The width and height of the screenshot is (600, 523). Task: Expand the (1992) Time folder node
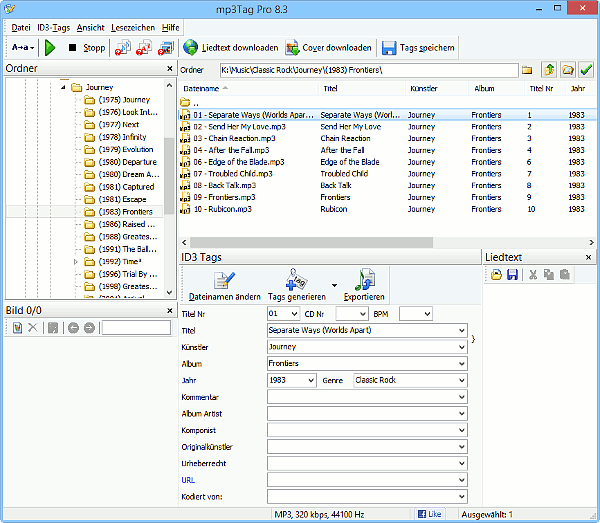(x=75, y=262)
